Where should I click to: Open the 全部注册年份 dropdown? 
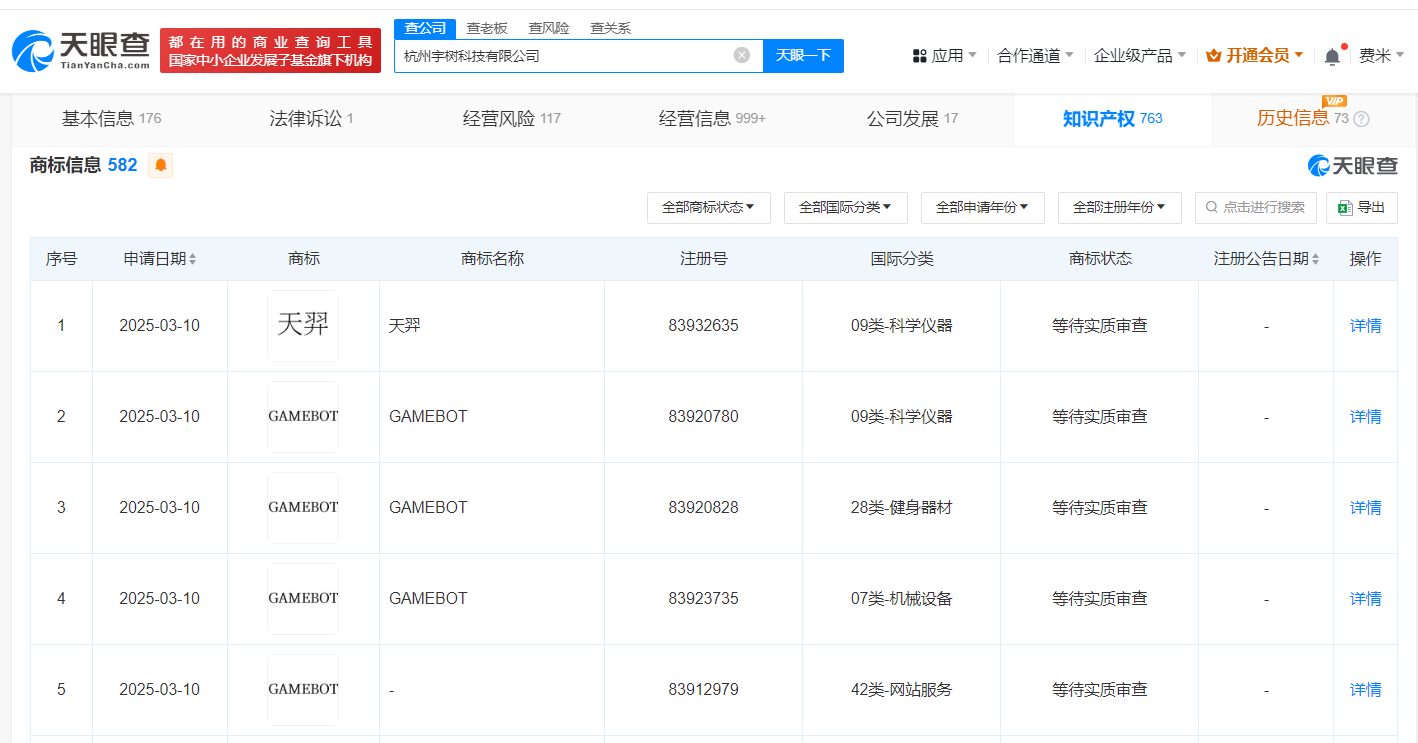coord(1120,207)
